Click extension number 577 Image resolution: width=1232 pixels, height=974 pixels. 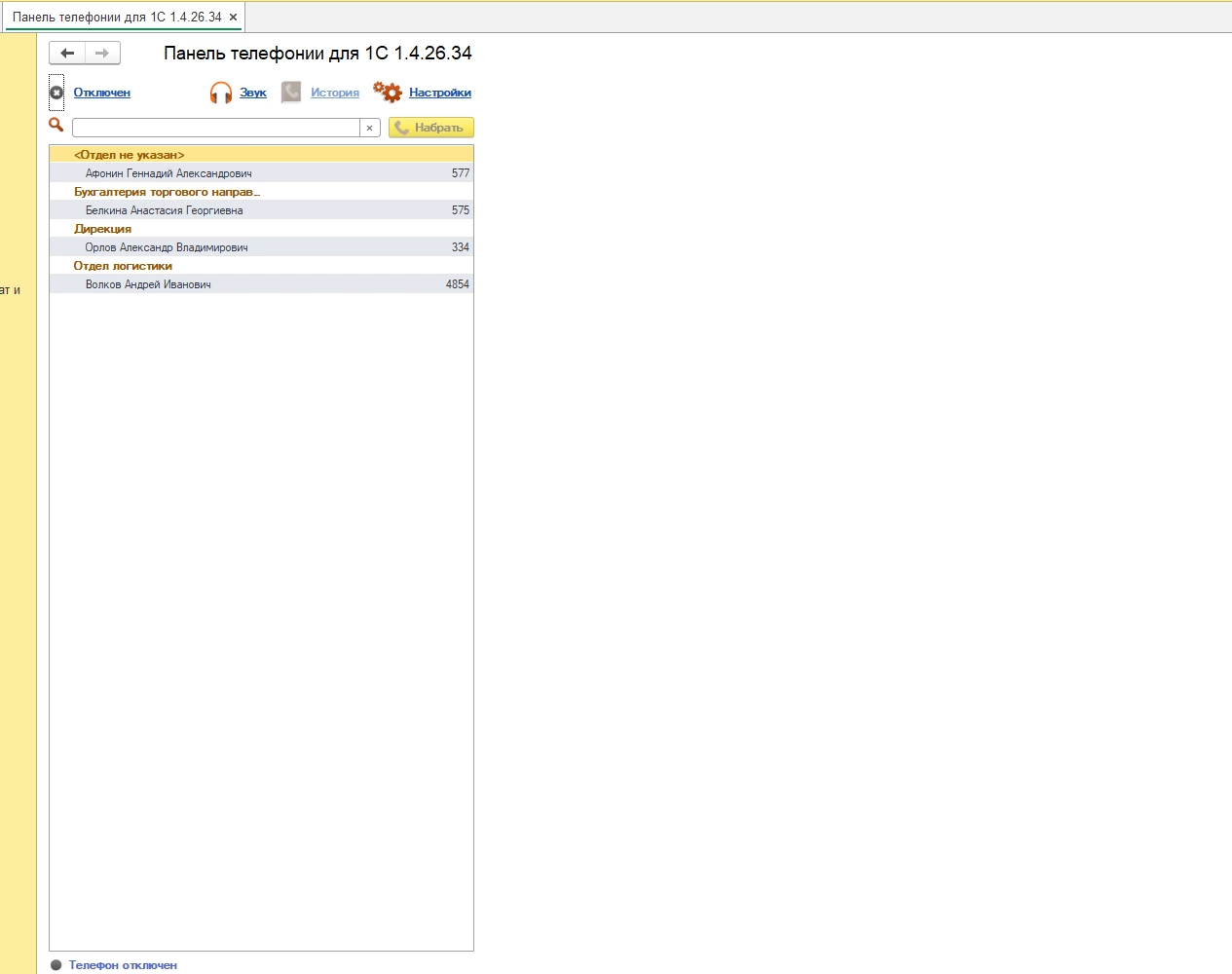click(x=461, y=173)
